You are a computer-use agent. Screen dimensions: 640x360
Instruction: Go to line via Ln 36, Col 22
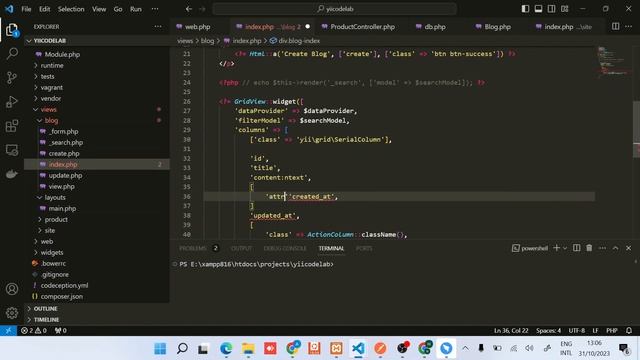tap(511, 331)
